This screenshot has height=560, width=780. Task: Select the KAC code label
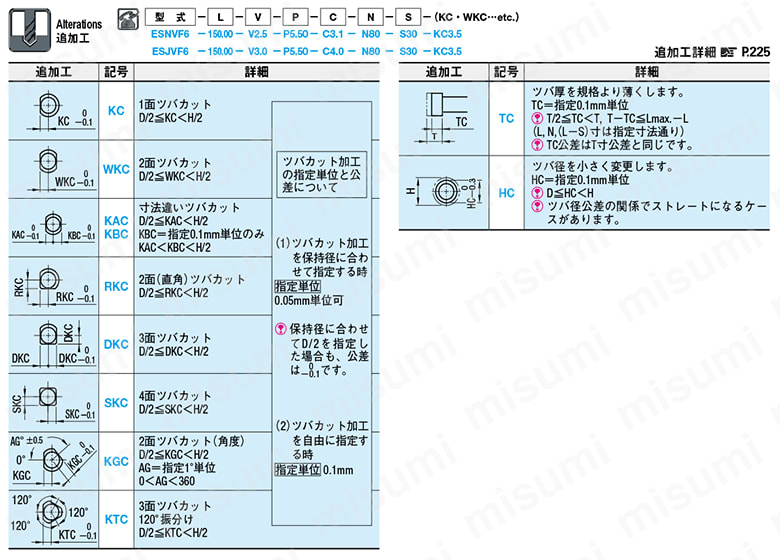[x=116, y=221]
